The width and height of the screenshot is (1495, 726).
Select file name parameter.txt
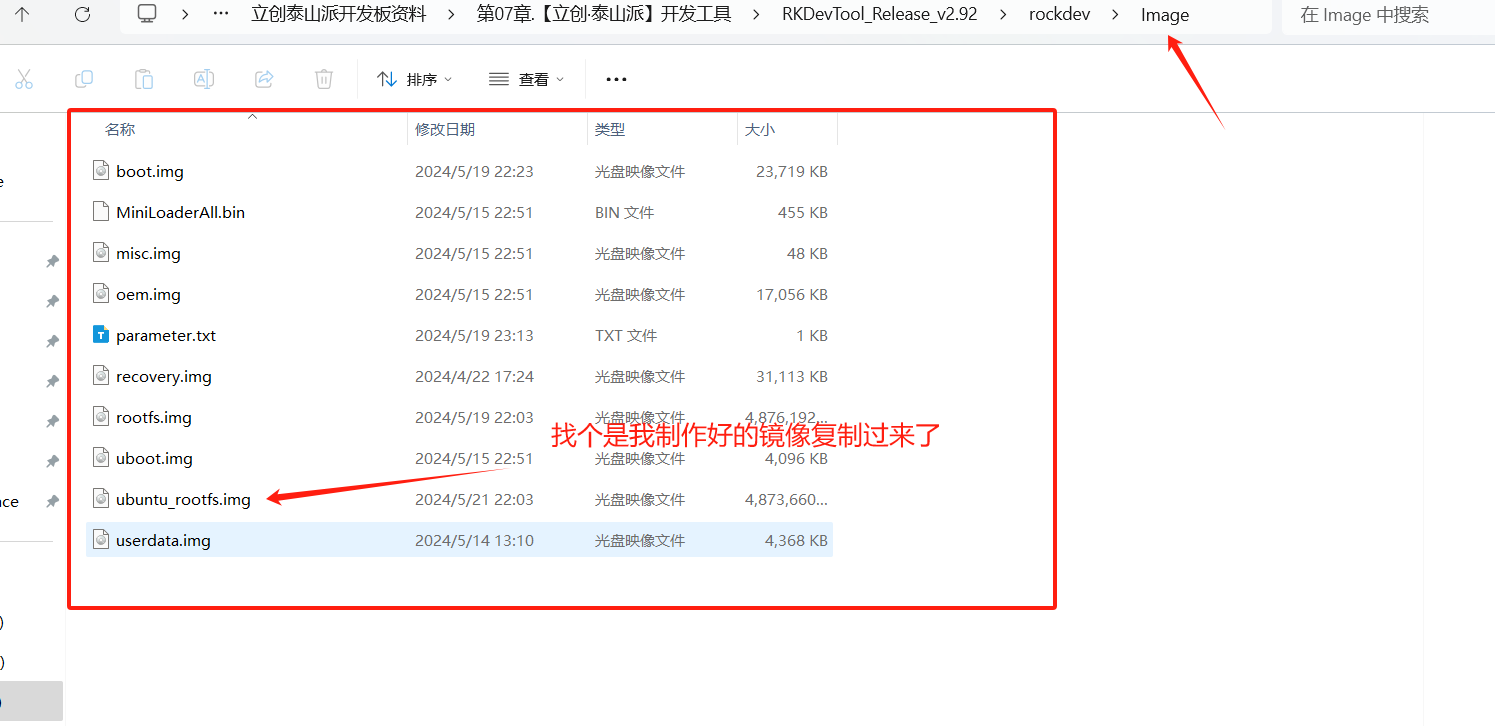click(x=166, y=335)
